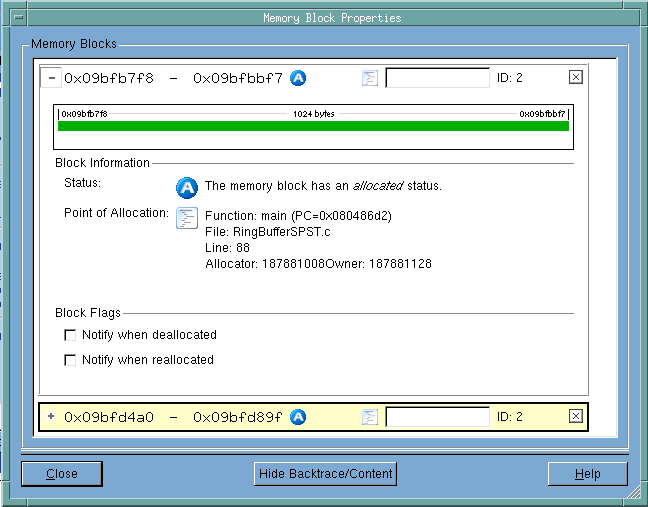Enable Notify when deallocated
This screenshot has width=648, height=507.
(70, 335)
